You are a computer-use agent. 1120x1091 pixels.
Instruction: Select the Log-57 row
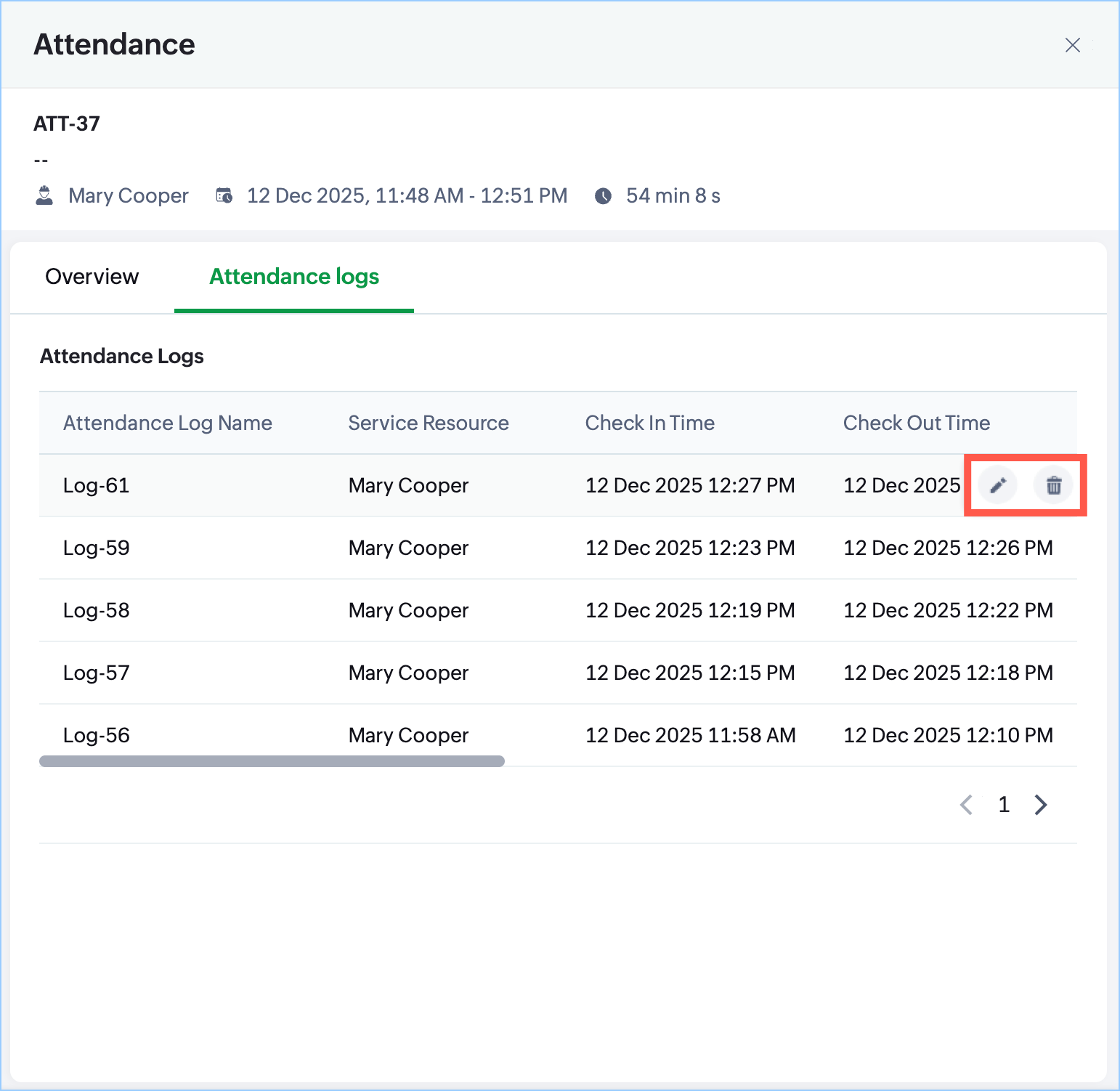coord(97,673)
